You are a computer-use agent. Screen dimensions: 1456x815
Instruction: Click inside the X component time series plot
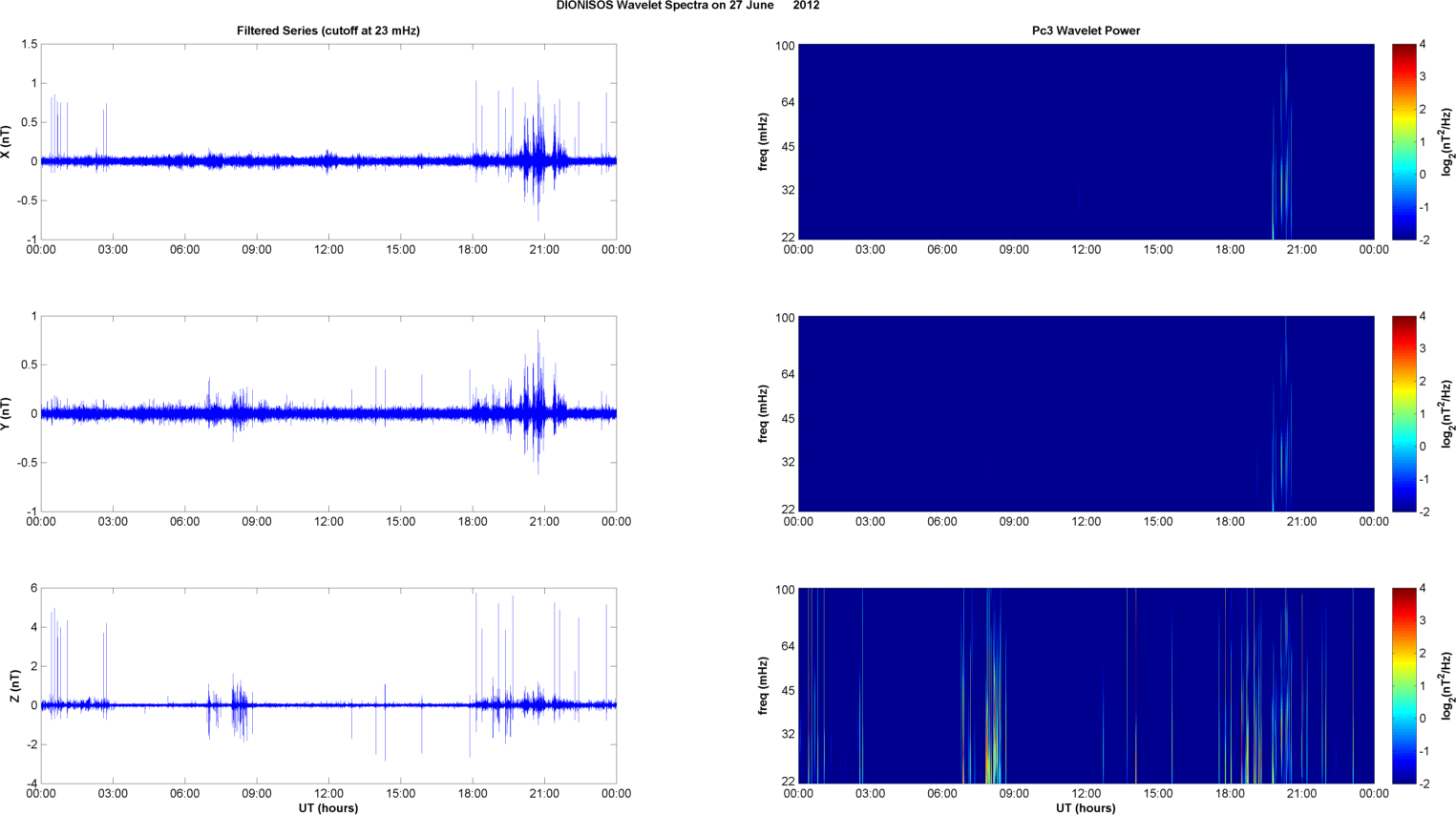(x=328, y=142)
